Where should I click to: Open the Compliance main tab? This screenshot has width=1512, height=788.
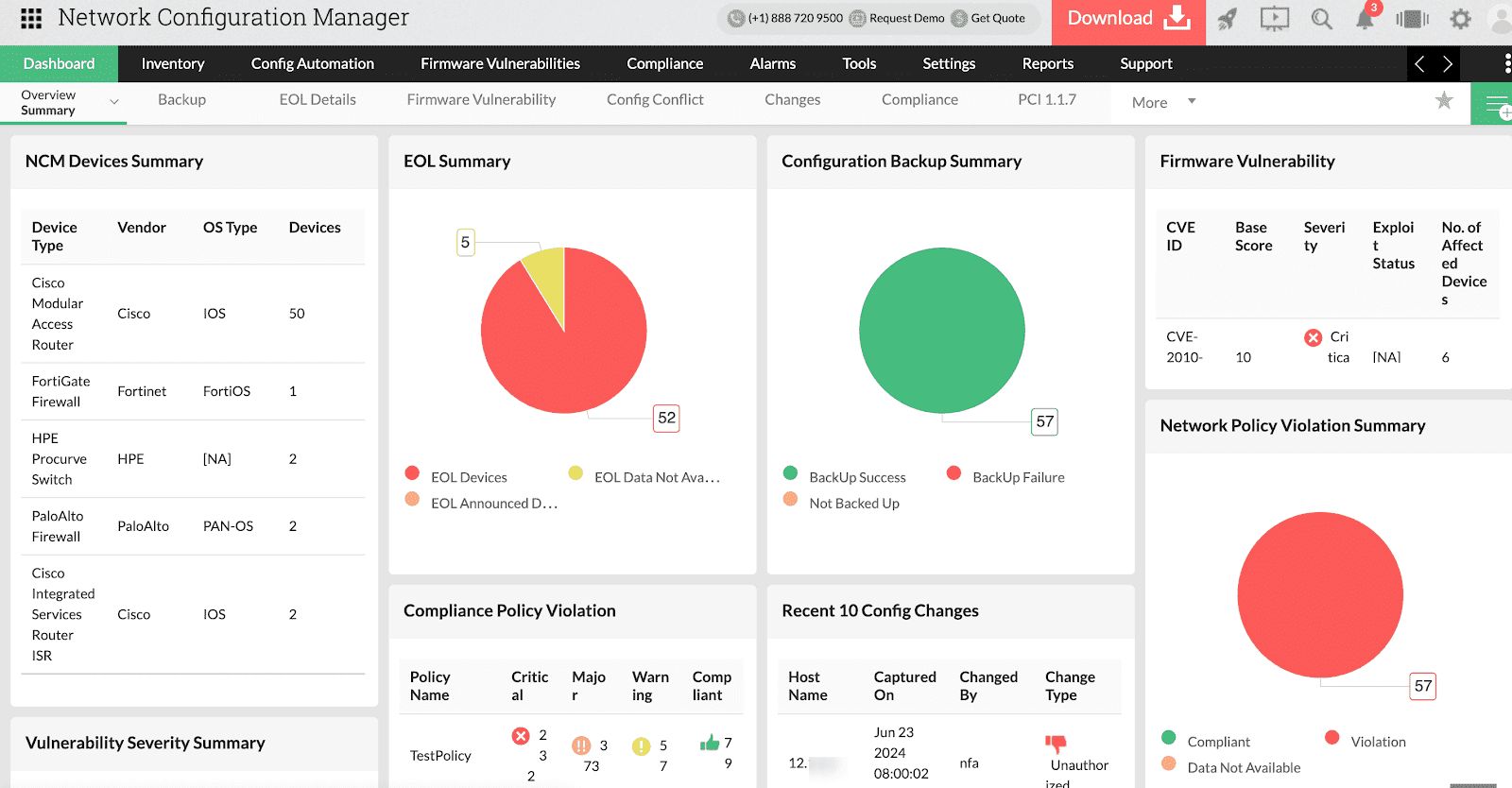tap(664, 63)
